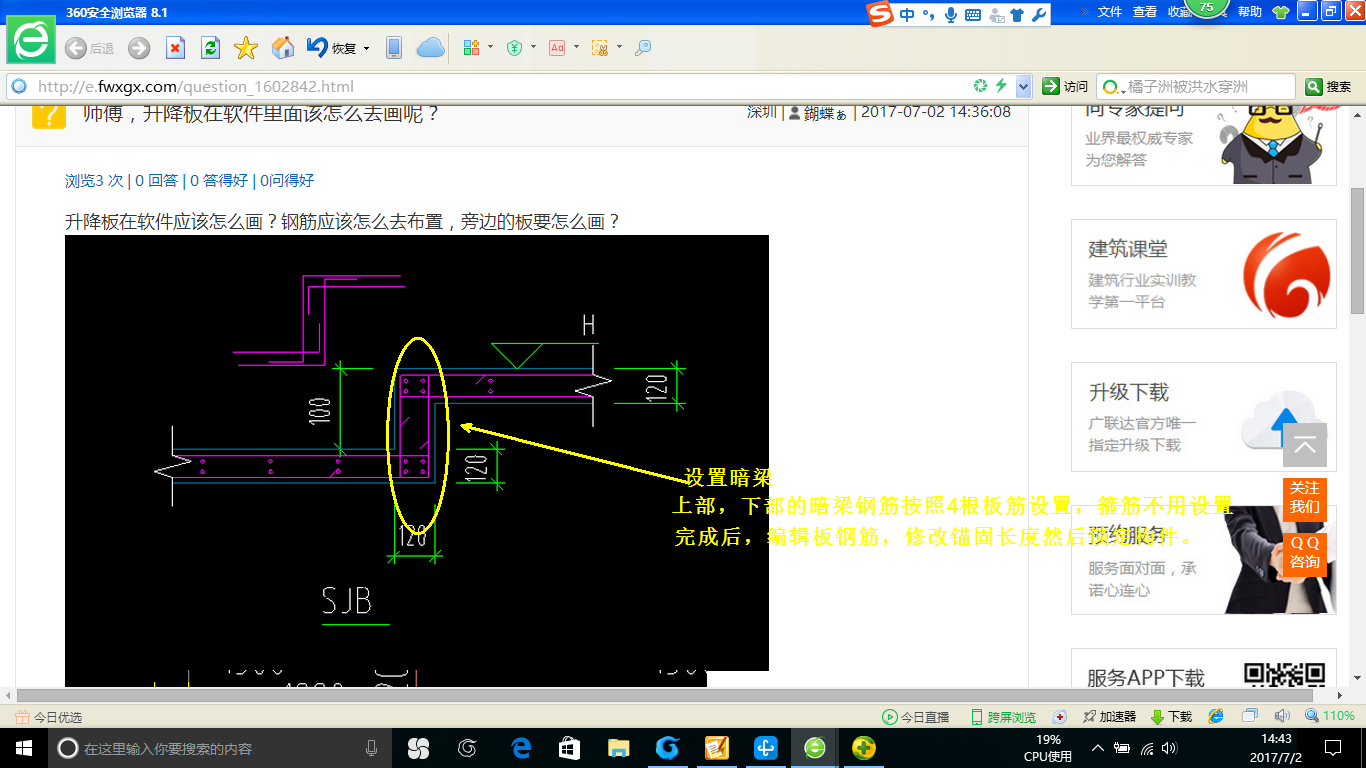The width and height of the screenshot is (1366, 768).
Task: Stop page loading with the red X icon
Action: tap(175, 48)
